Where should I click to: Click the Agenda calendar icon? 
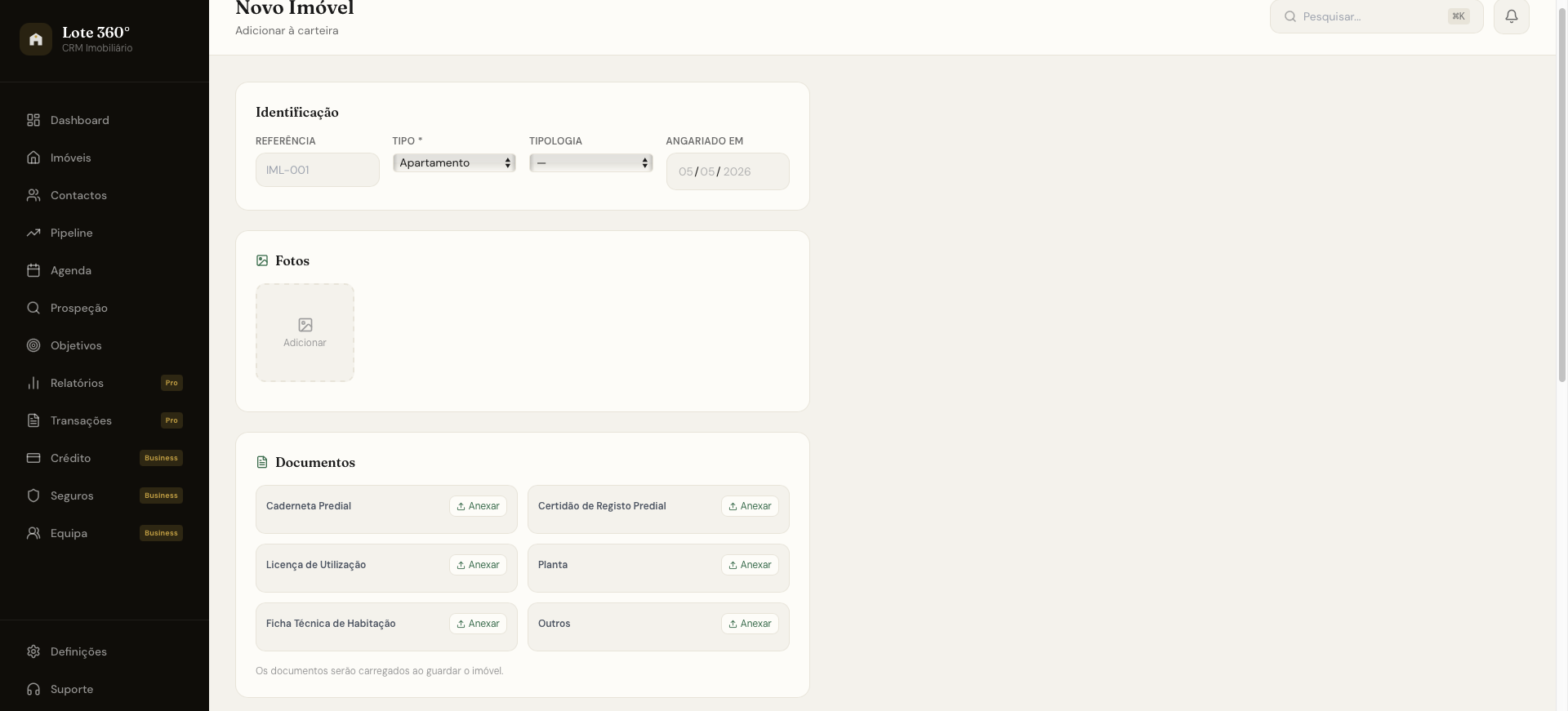(33, 270)
